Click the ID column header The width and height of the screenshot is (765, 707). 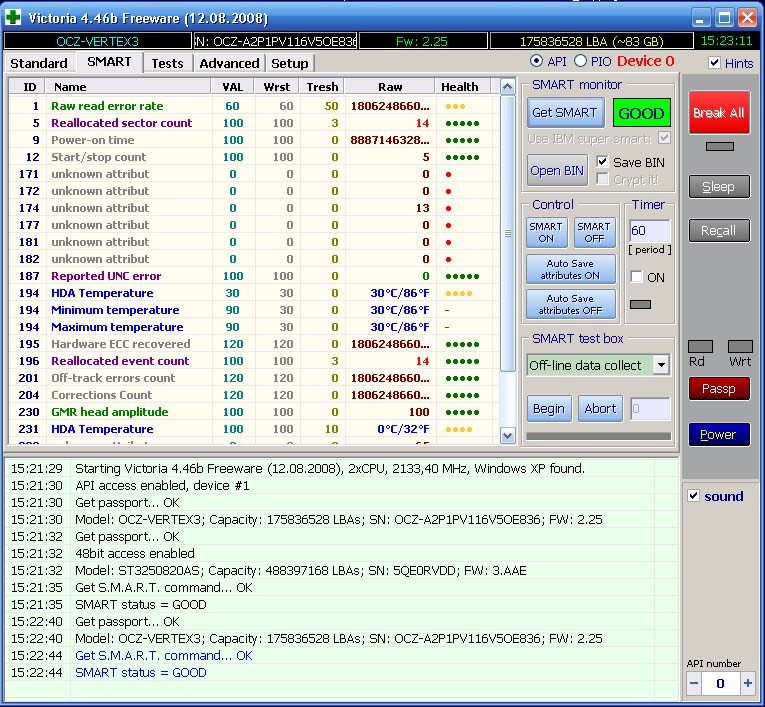point(27,87)
